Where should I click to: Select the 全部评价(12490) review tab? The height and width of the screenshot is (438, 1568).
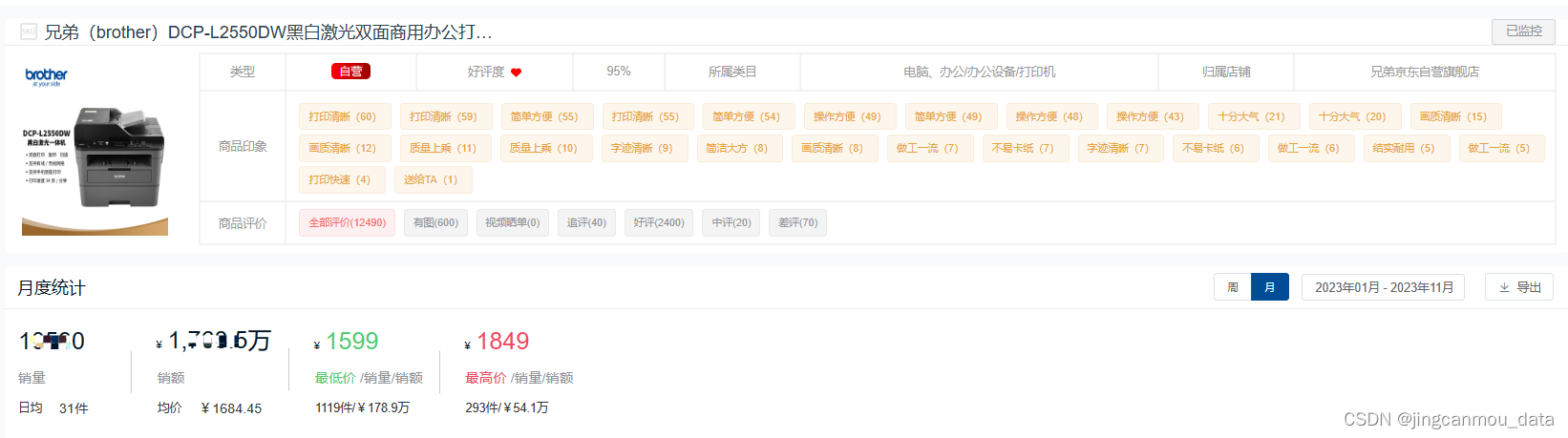point(347,222)
